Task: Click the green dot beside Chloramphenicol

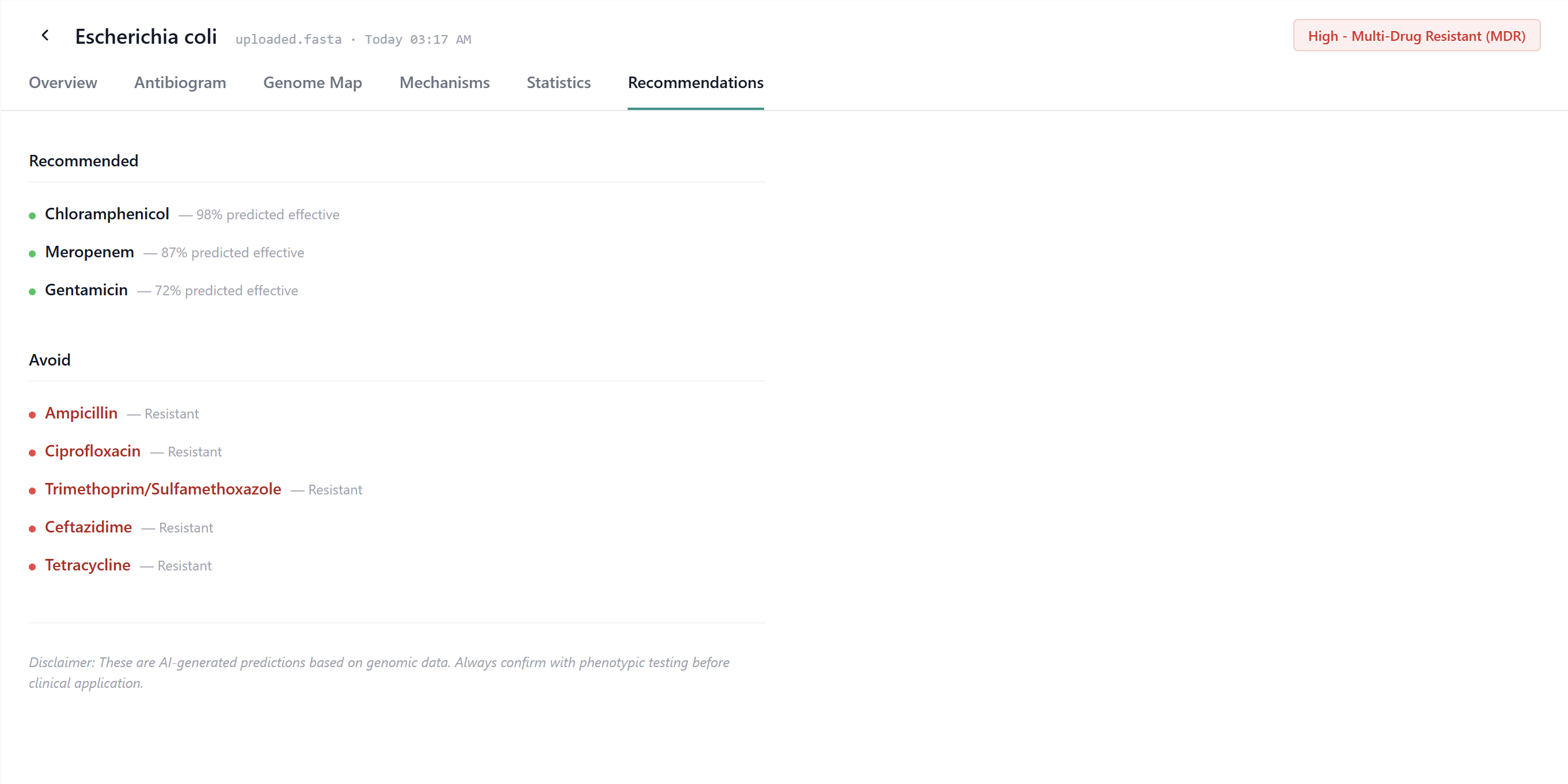Action: coord(32,215)
